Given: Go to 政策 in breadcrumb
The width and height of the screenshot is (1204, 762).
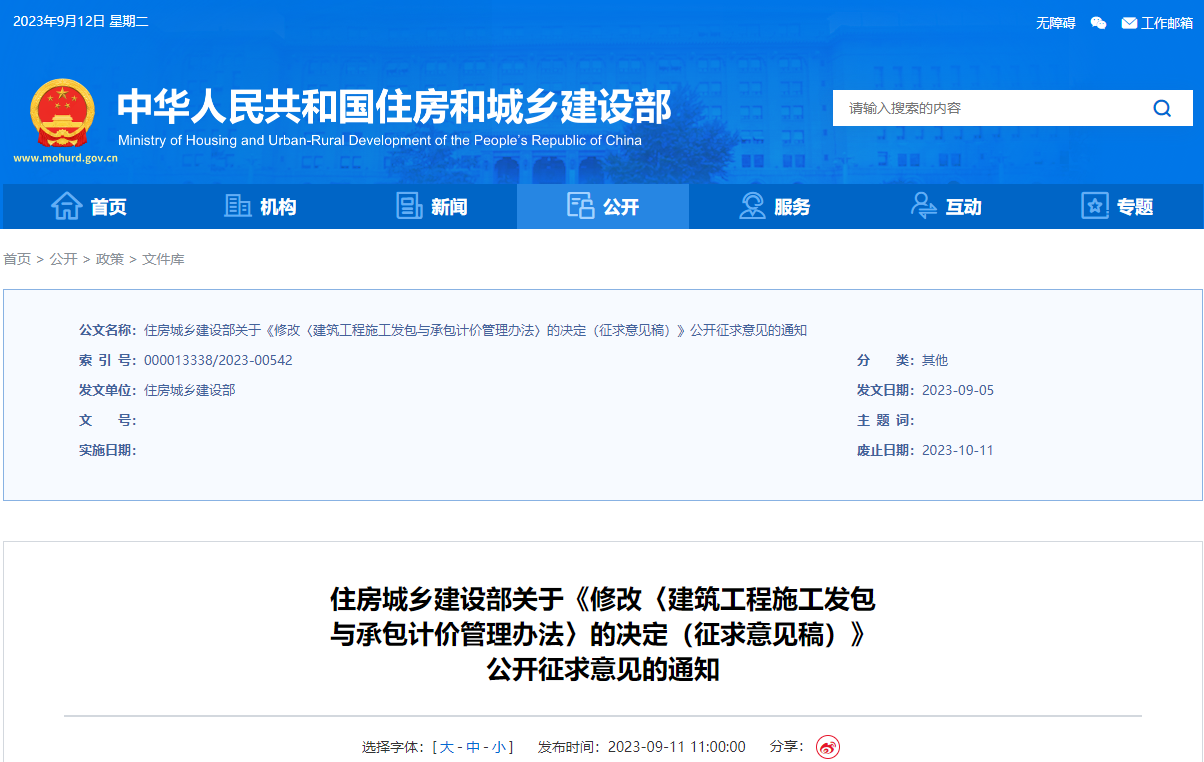Looking at the screenshot, I should [110, 259].
